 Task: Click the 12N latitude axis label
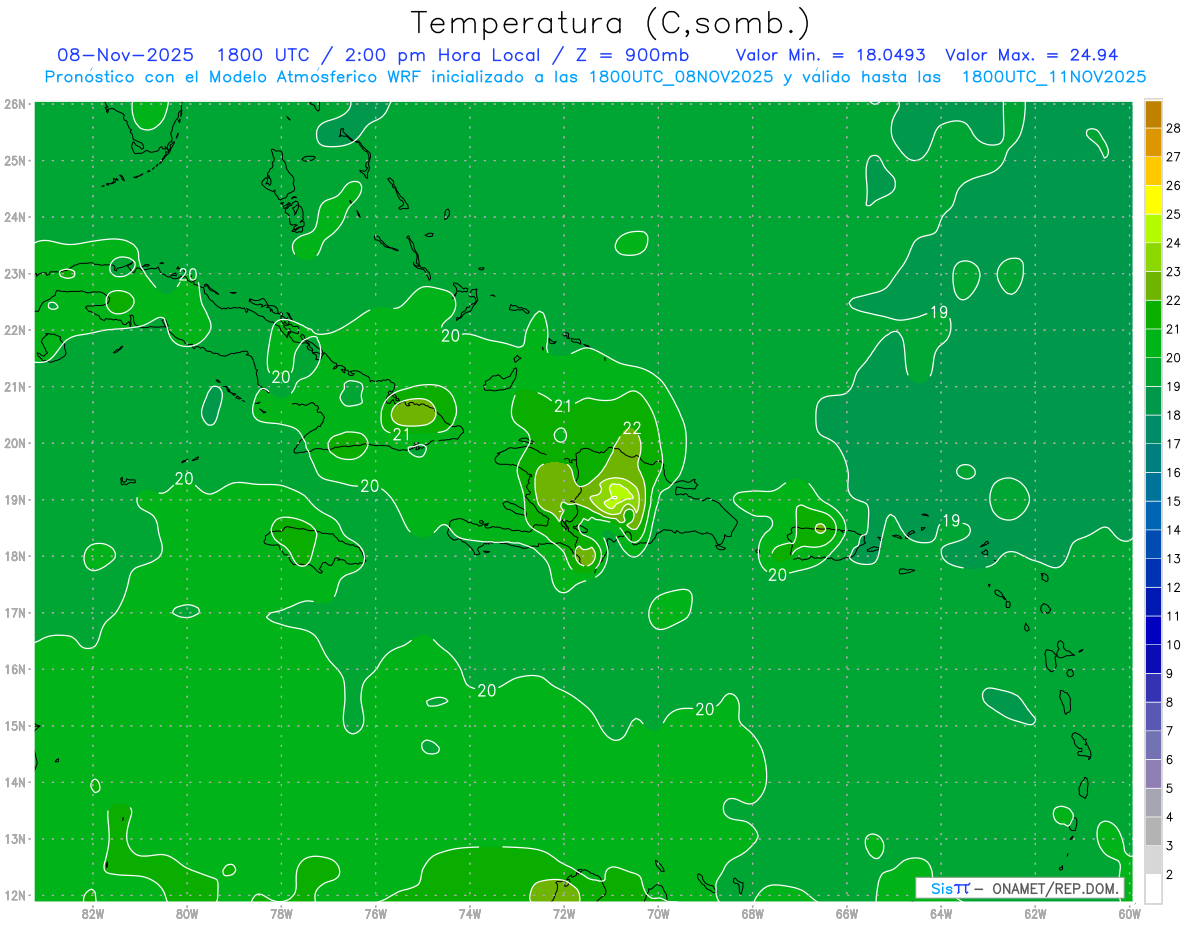point(15,895)
